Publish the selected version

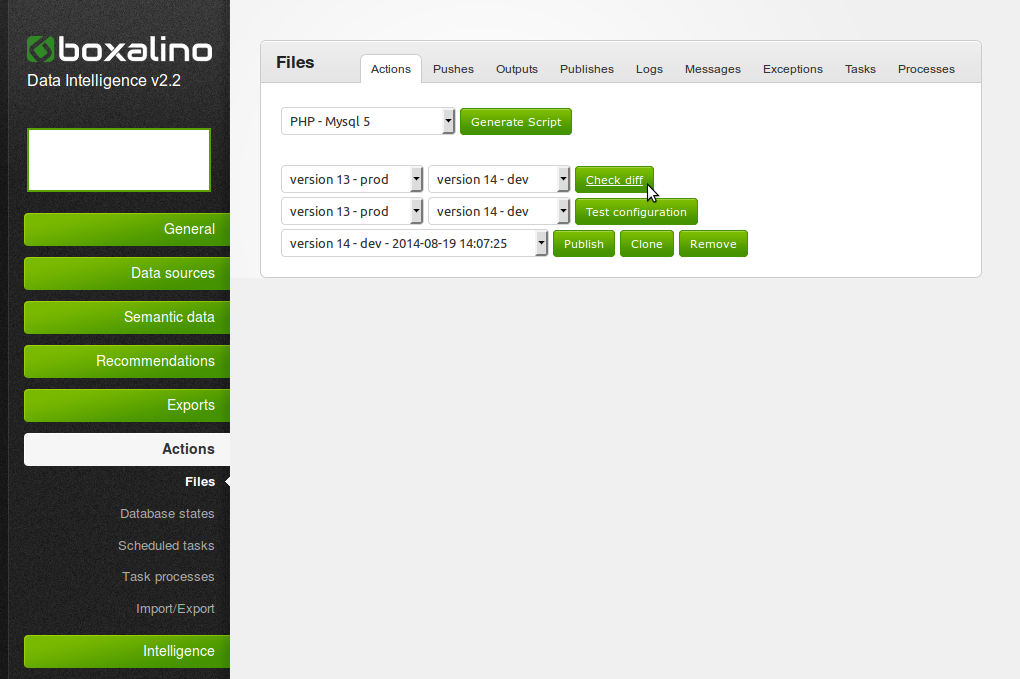(584, 244)
